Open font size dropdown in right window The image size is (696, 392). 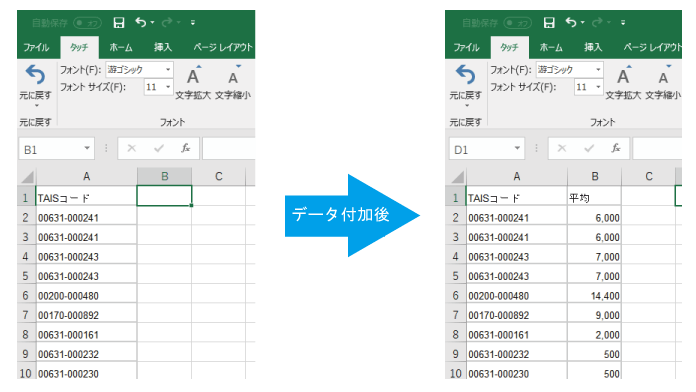pyautogui.click(x=598, y=87)
